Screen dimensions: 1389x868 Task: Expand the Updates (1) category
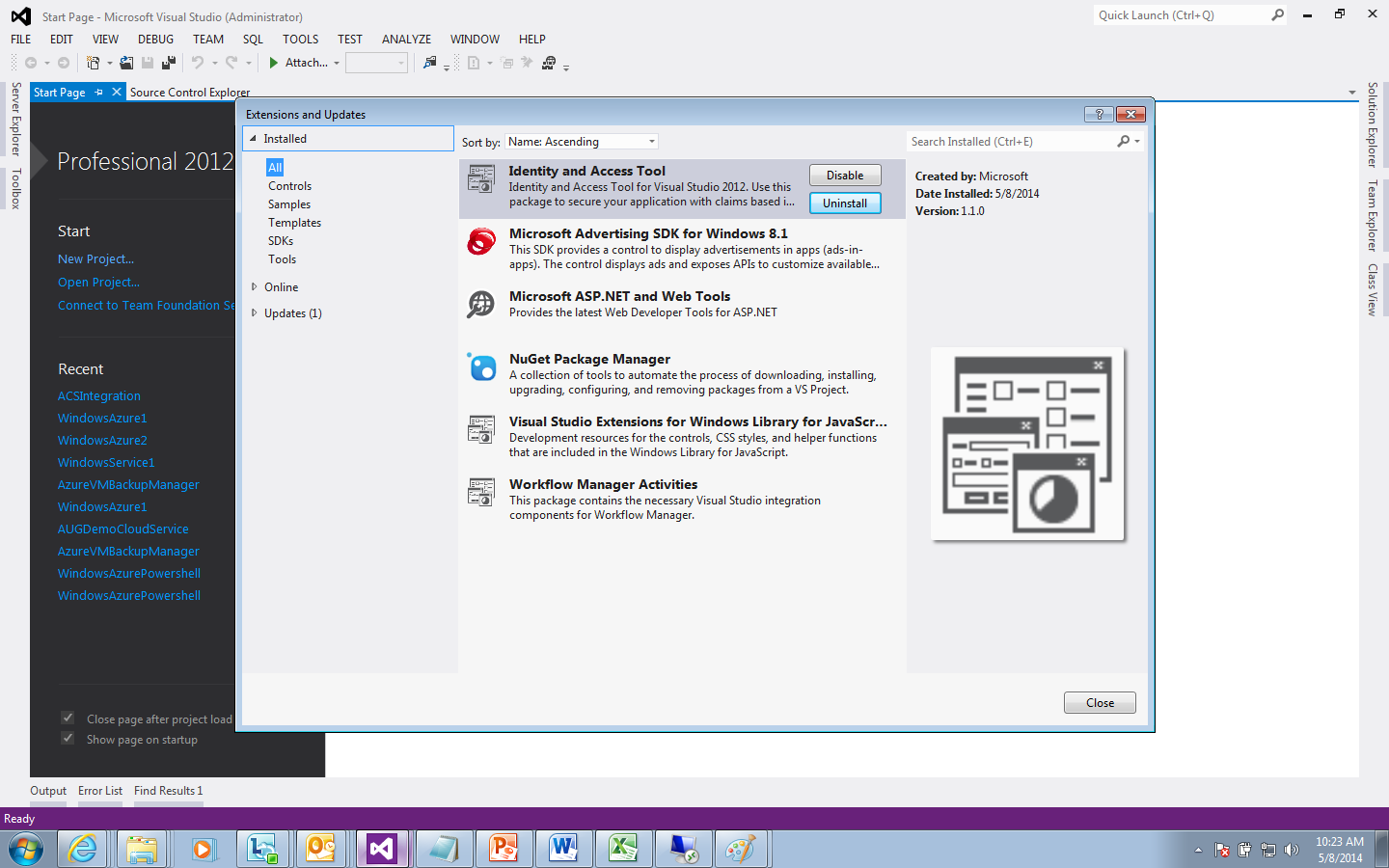254,312
